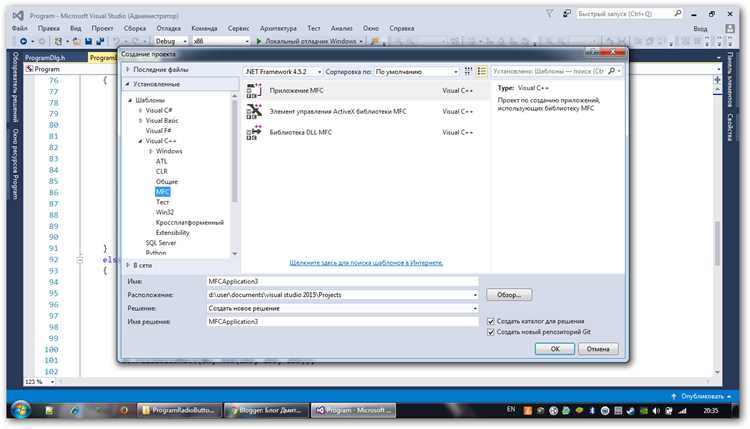
Task: Select the MFC DLL Library template icon
Action: (254, 132)
